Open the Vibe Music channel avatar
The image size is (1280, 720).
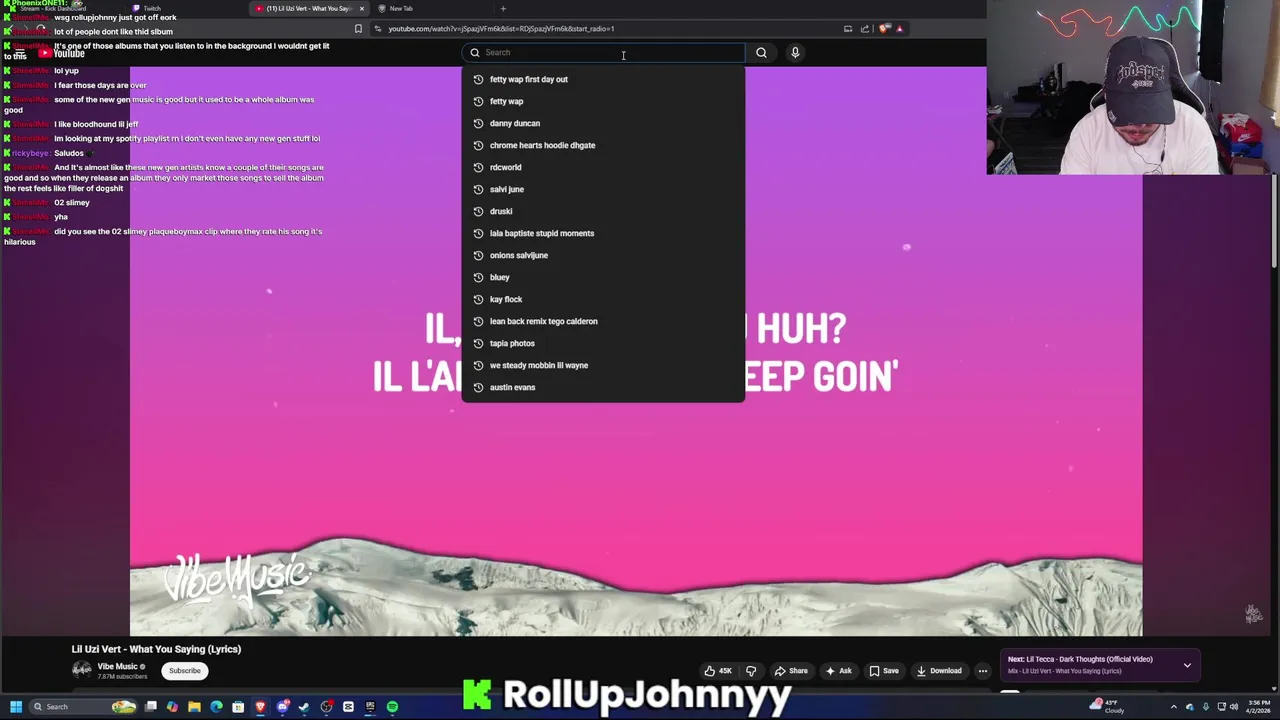[x=81, y=670]
